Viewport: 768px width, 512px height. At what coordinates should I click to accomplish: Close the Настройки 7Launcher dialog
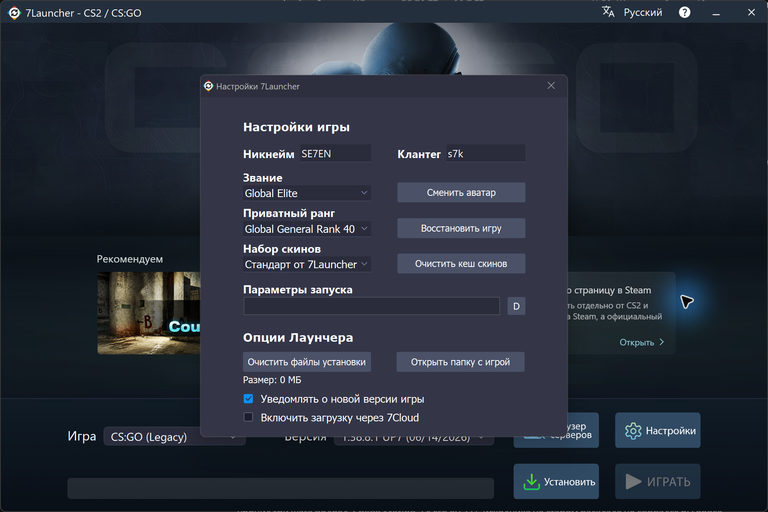(x=551, y=86)
